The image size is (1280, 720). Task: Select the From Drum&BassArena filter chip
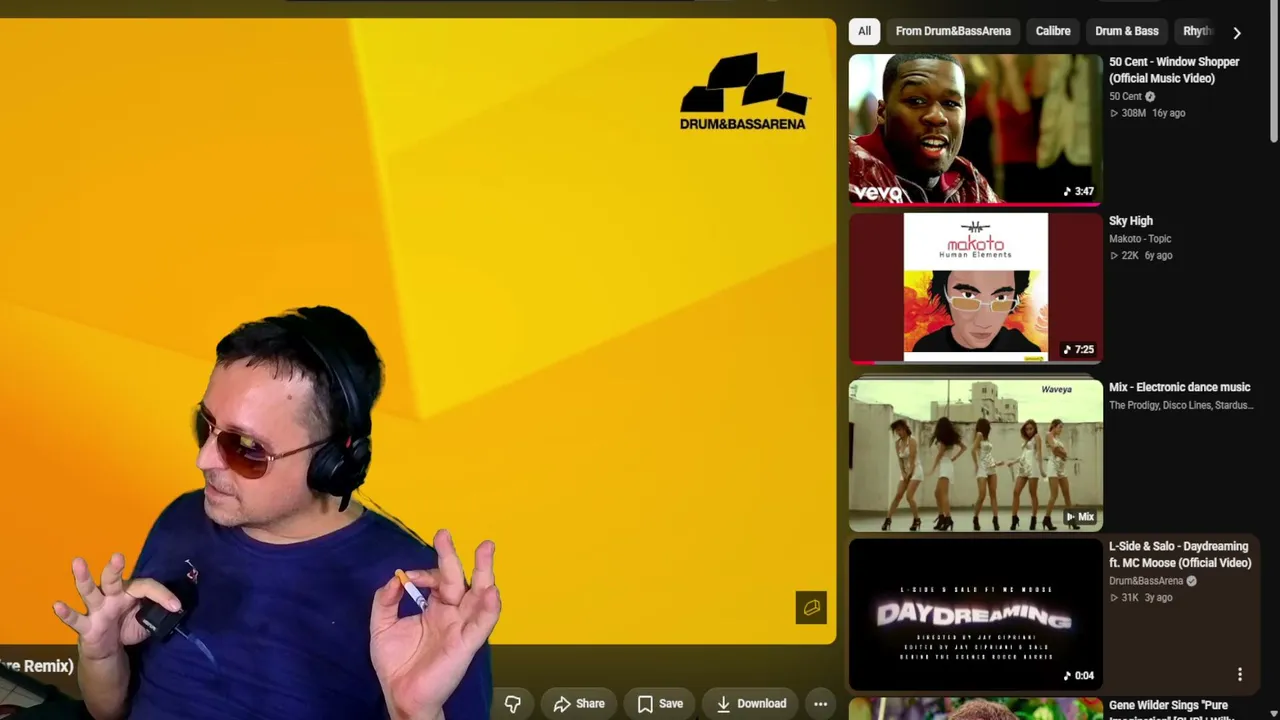953,31
